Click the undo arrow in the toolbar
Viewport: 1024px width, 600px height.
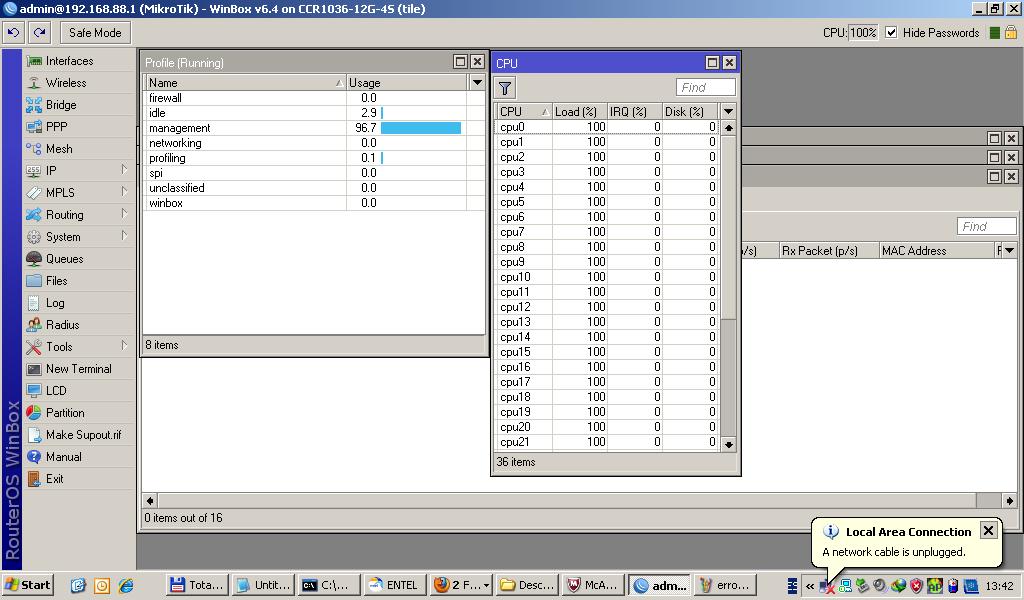pos(13,32)
